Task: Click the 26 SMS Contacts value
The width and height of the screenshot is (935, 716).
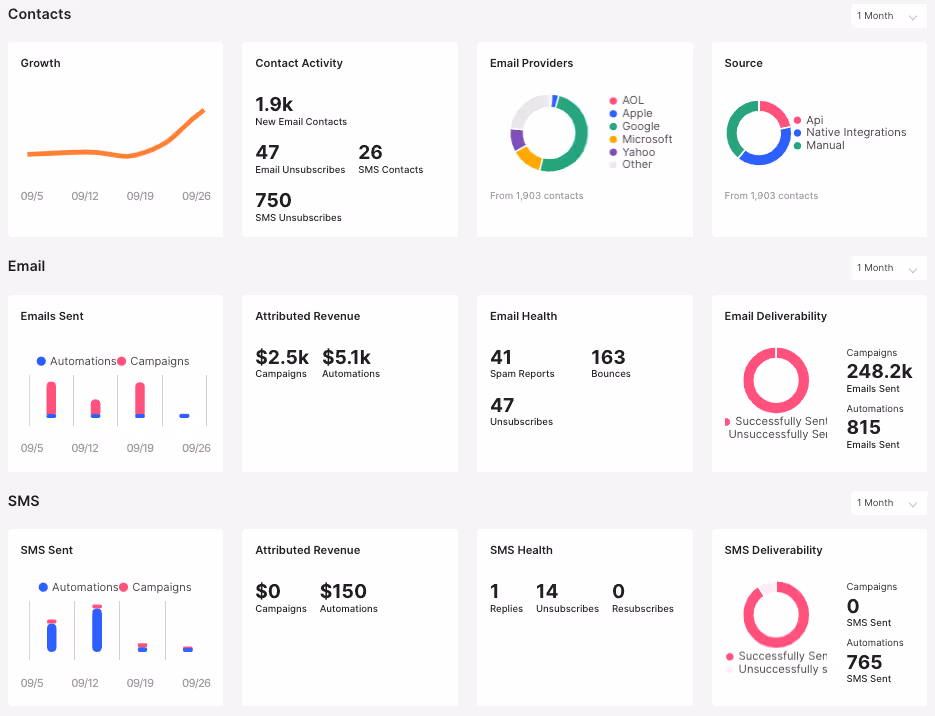Action: click(370, 153)
